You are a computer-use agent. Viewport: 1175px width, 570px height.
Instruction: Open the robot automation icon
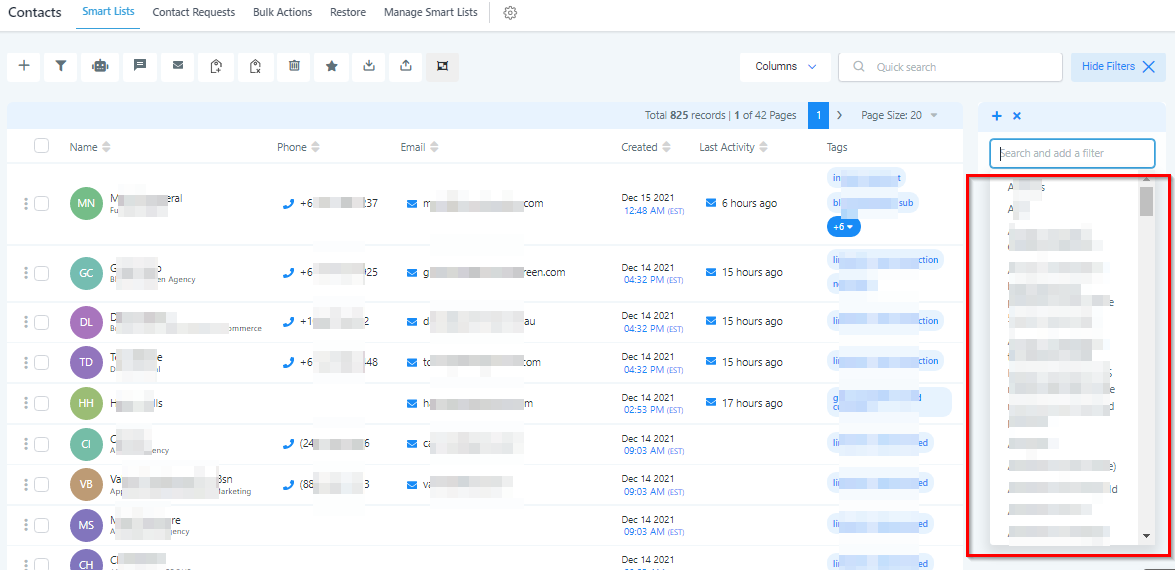pyautogui.click(x=100, y=66)
